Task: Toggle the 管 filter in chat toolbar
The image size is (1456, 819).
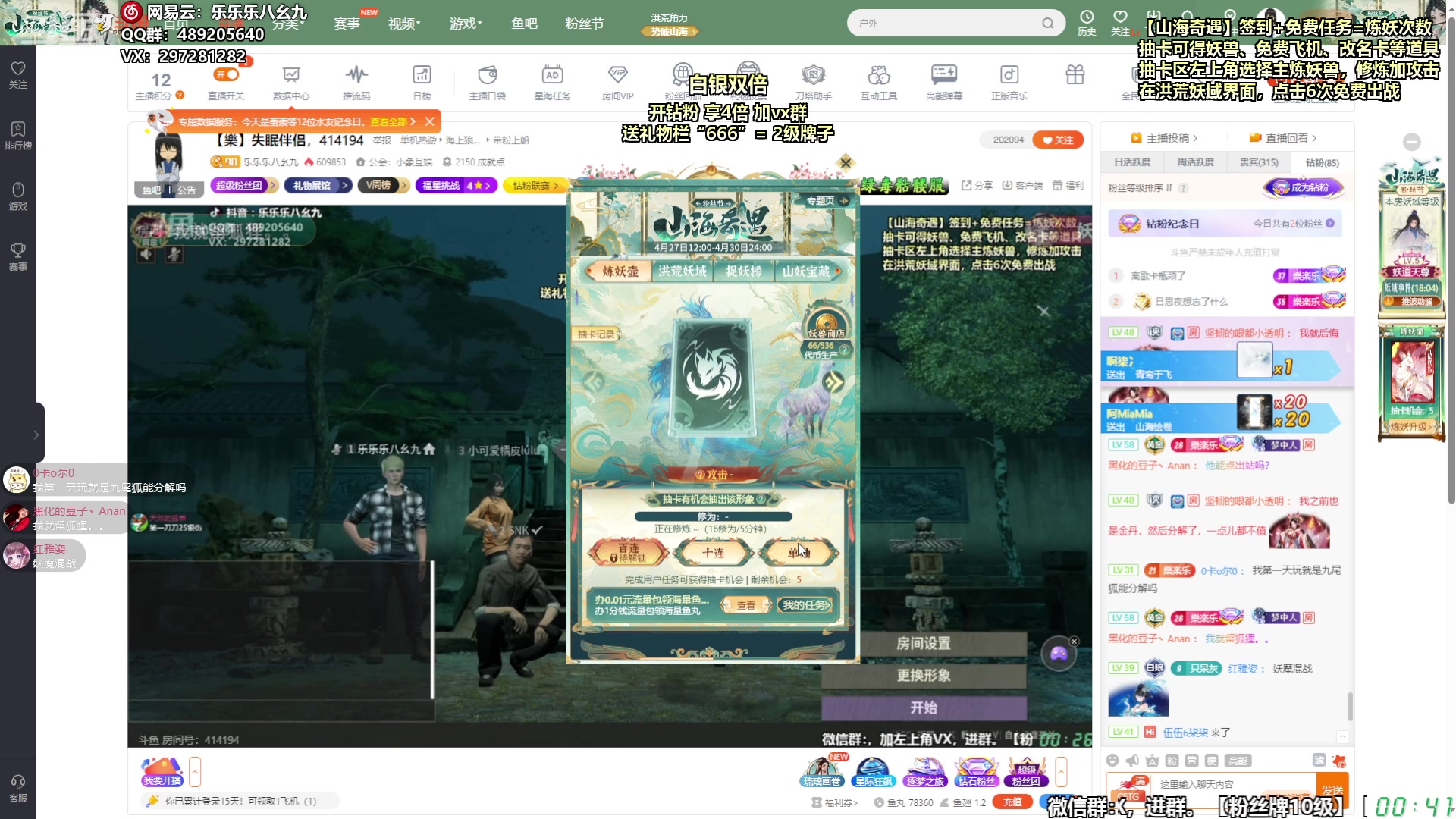Action: pyautogui.click(x=1191, y=761)
